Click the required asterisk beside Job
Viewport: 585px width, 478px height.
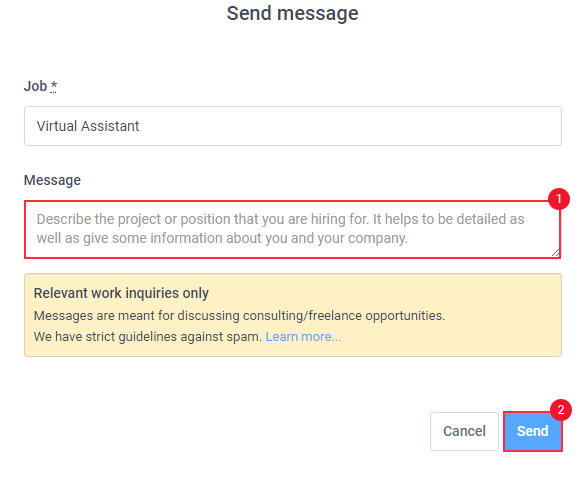(54, 86)
